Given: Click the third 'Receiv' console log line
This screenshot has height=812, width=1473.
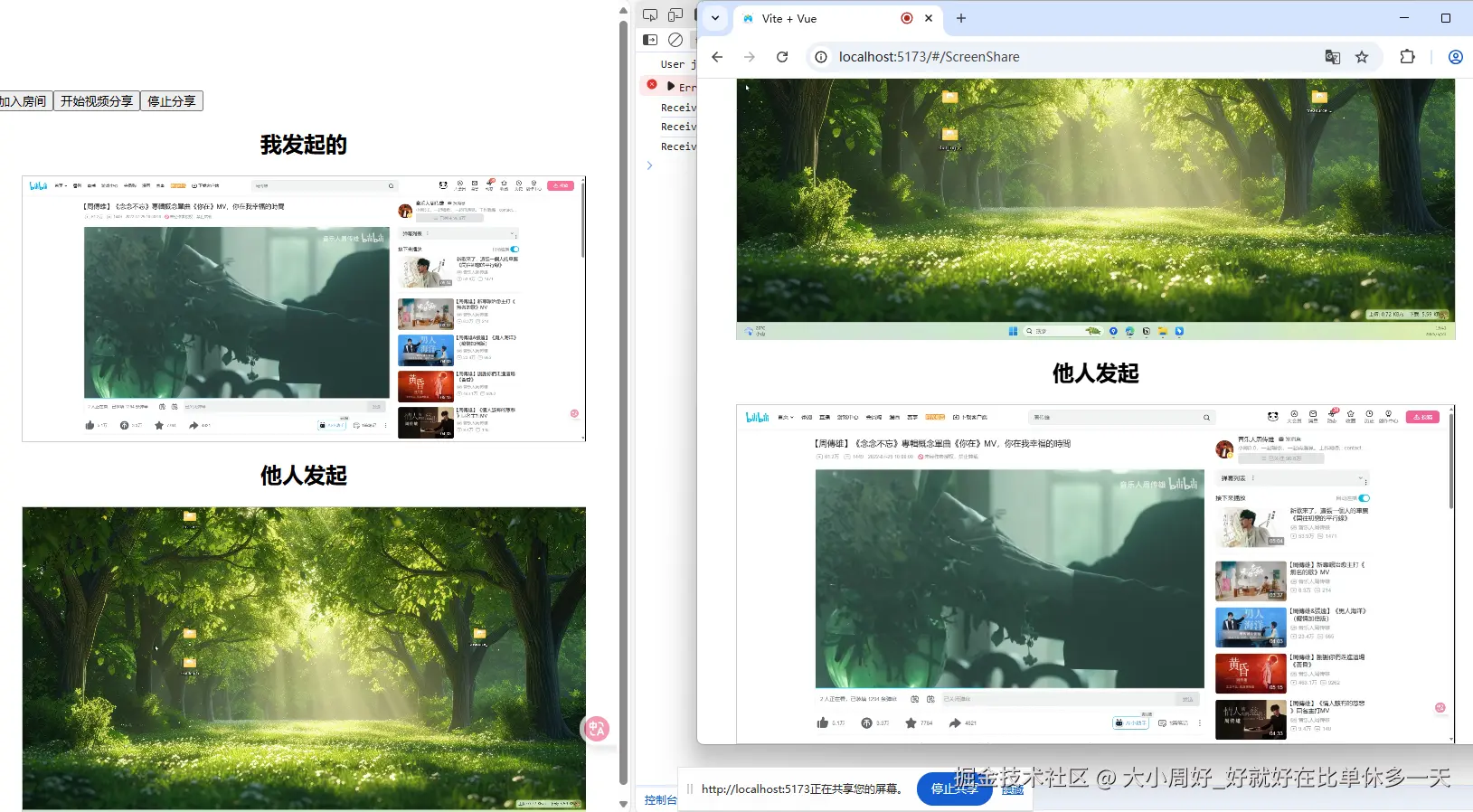Looking at the screenshot, I should (x=678, y=146).
